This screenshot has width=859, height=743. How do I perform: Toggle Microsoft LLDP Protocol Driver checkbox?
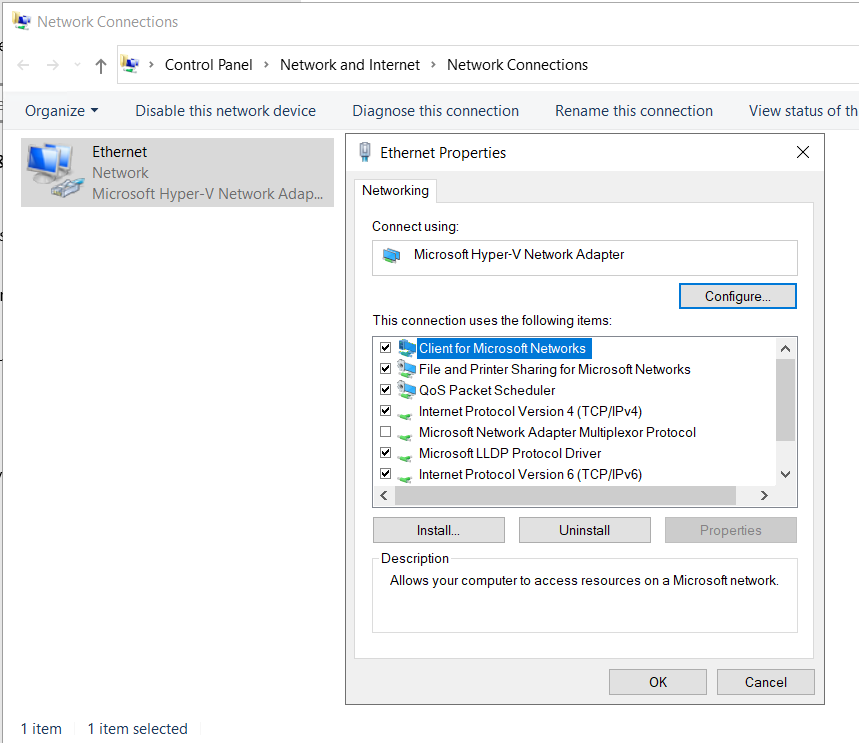pyautogui.click(x=386, y=453)
